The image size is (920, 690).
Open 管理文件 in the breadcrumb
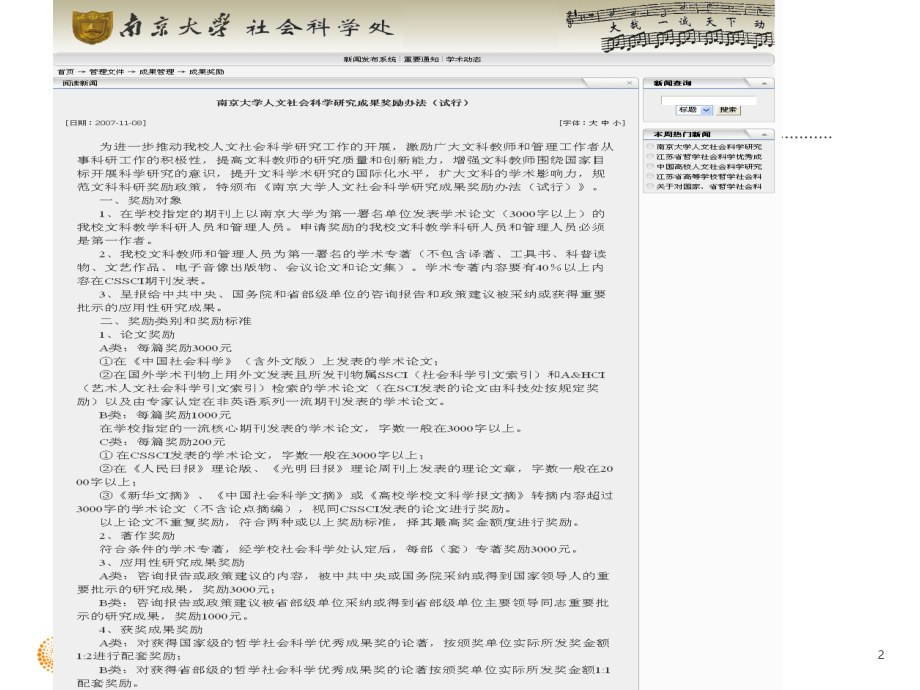(106, 72)
